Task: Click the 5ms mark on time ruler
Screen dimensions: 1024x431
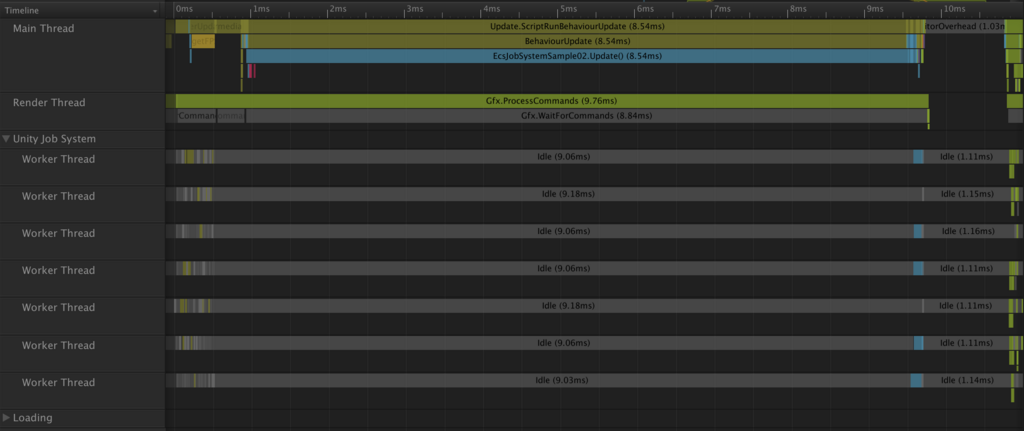Action: (x=568, y=9)
